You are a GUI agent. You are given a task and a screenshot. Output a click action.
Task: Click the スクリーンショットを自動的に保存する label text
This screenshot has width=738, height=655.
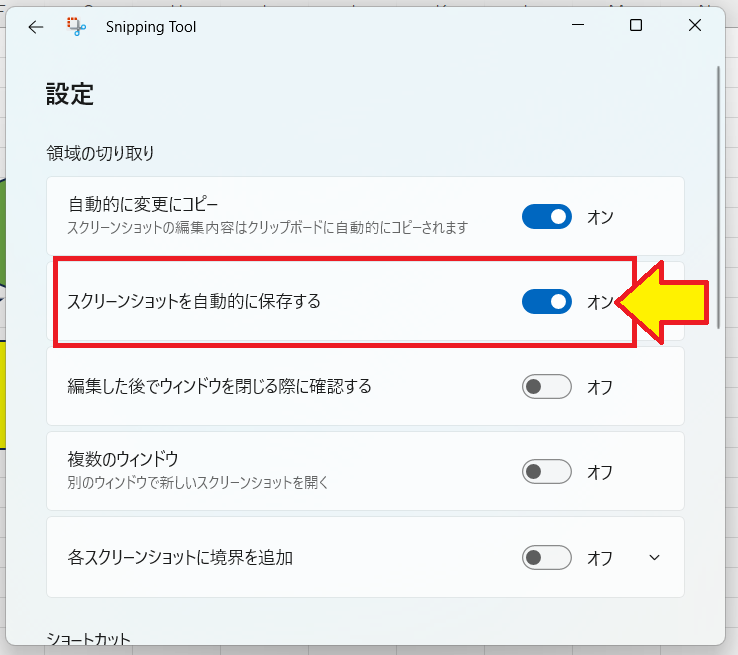click(x=194, y=301)
